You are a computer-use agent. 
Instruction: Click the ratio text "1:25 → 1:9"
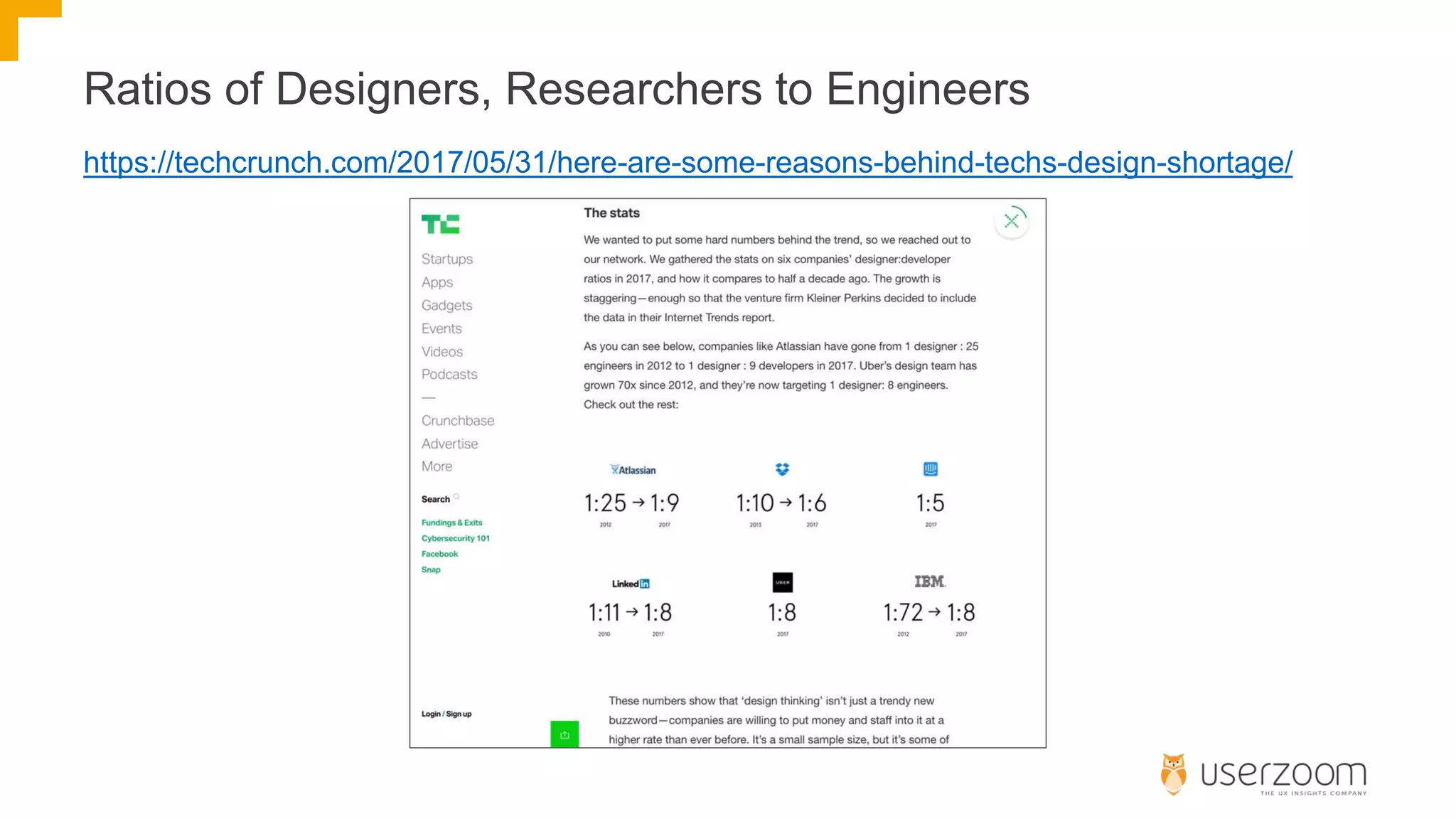point(631,503)
